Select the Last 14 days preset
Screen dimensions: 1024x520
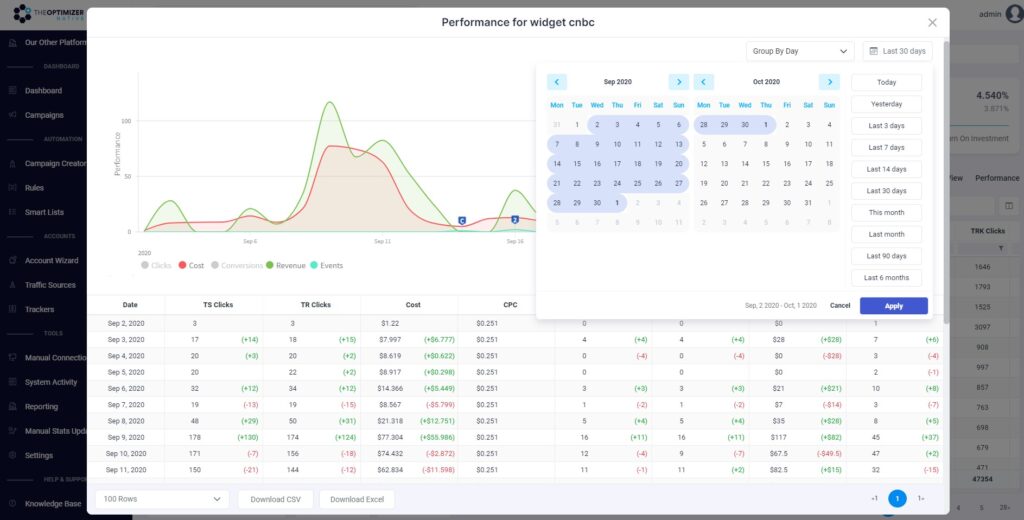click(x=886, y=169)
